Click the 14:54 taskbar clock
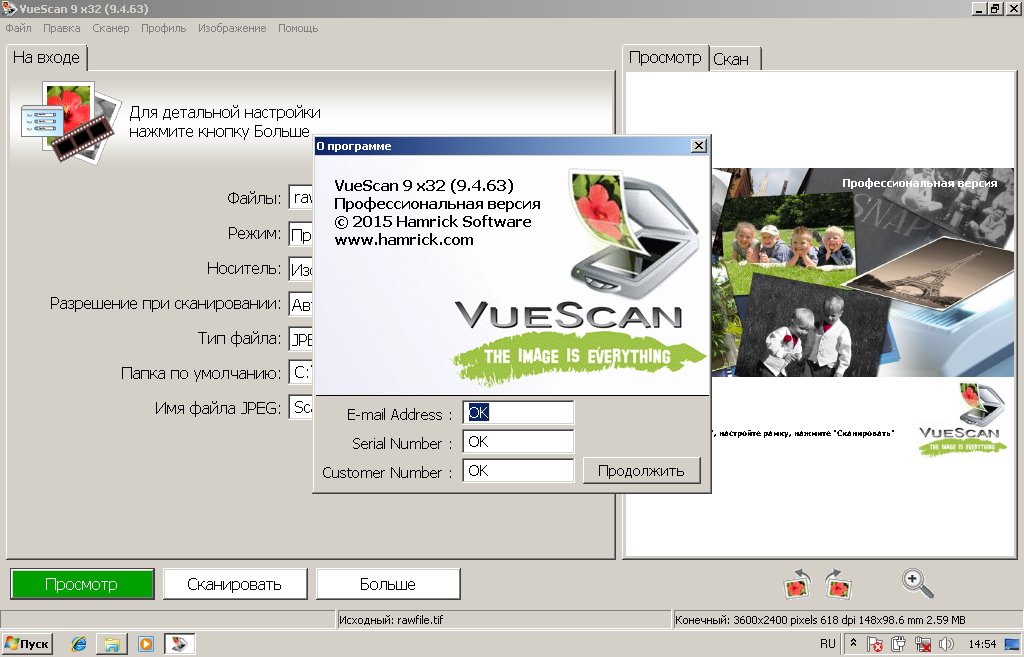1024x657 pixels. [982, 644]
